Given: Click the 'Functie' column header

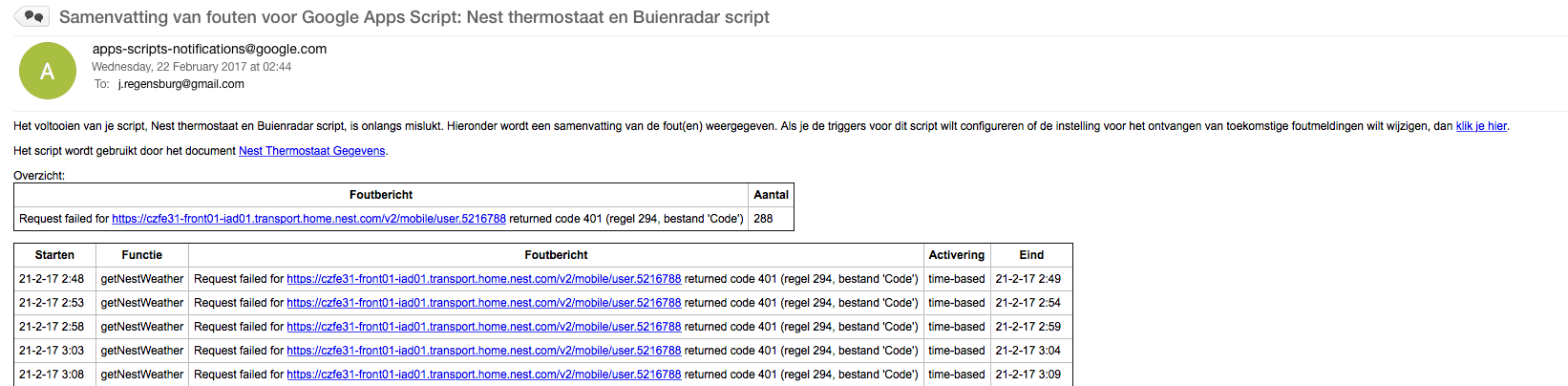Looking at the screenshot, I should click(x=141, y=255).
